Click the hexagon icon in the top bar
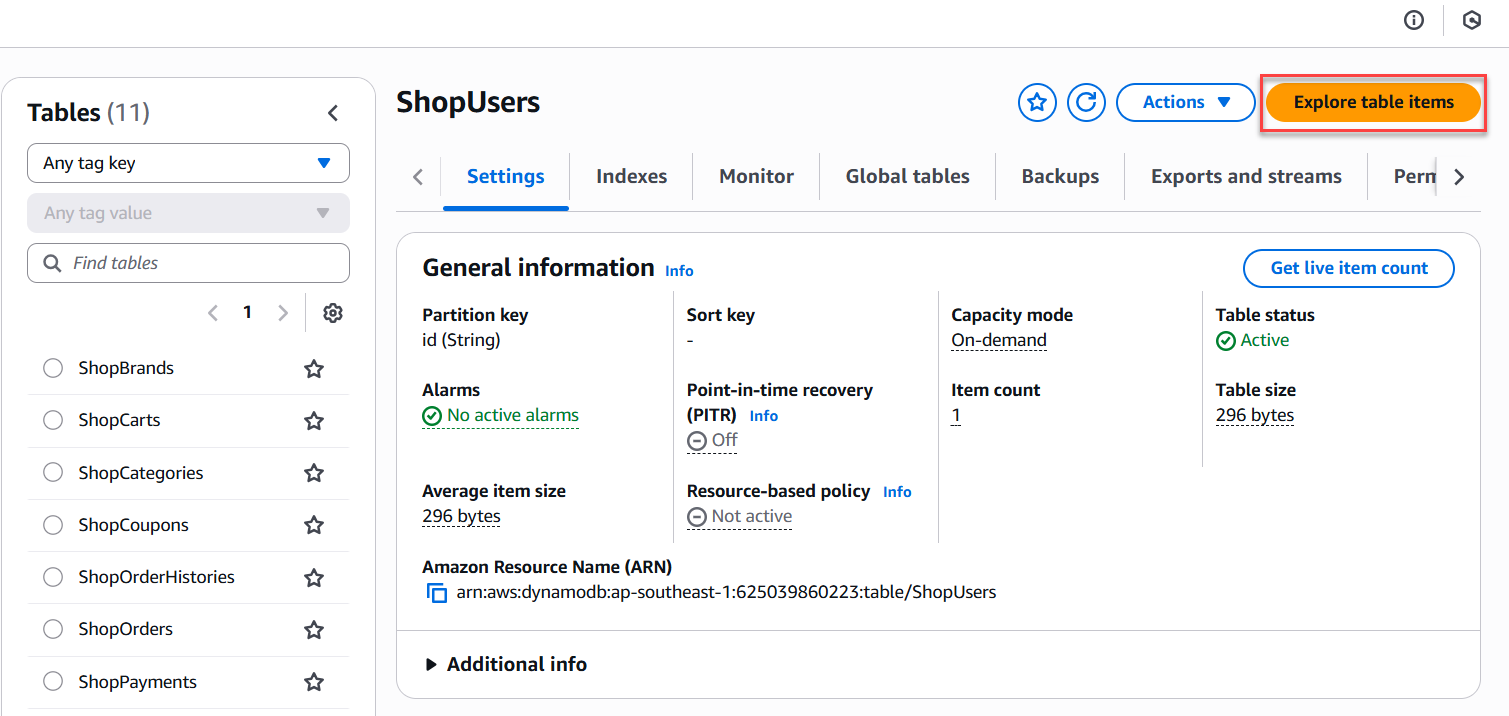The height and width of the screenshot is (716, 1509). pyautogui.click(x=1472, y=20)
